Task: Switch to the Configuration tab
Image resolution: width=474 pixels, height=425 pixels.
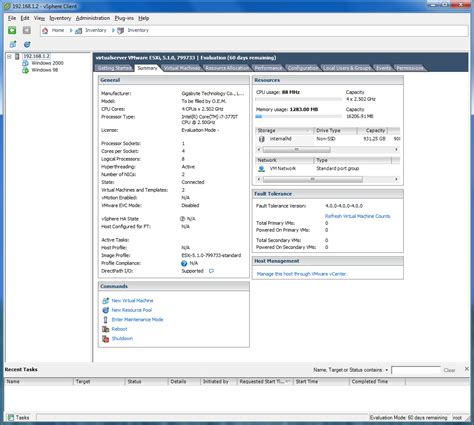Action: (x=303, y=68)
